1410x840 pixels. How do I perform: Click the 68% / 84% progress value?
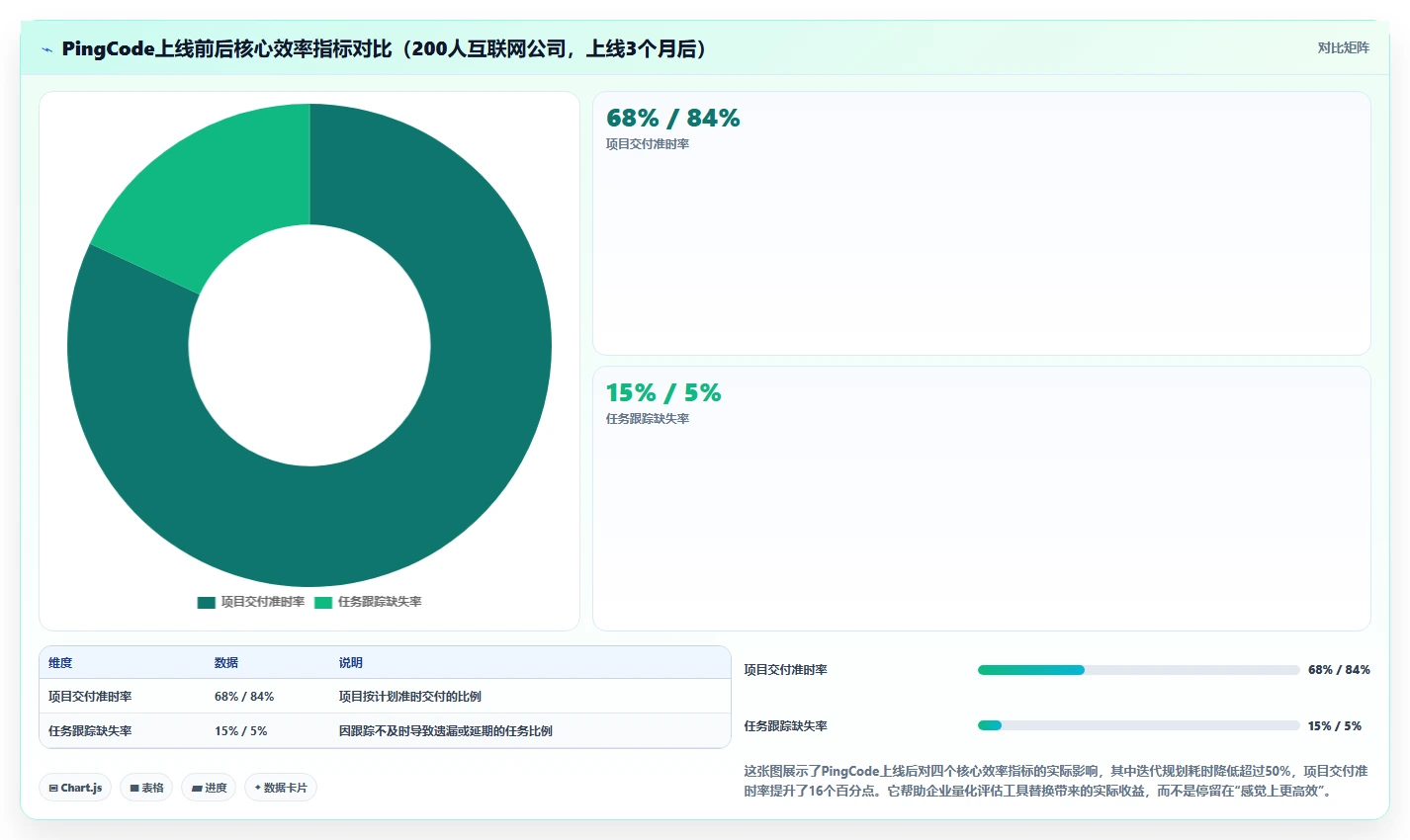click(1339, 670)
